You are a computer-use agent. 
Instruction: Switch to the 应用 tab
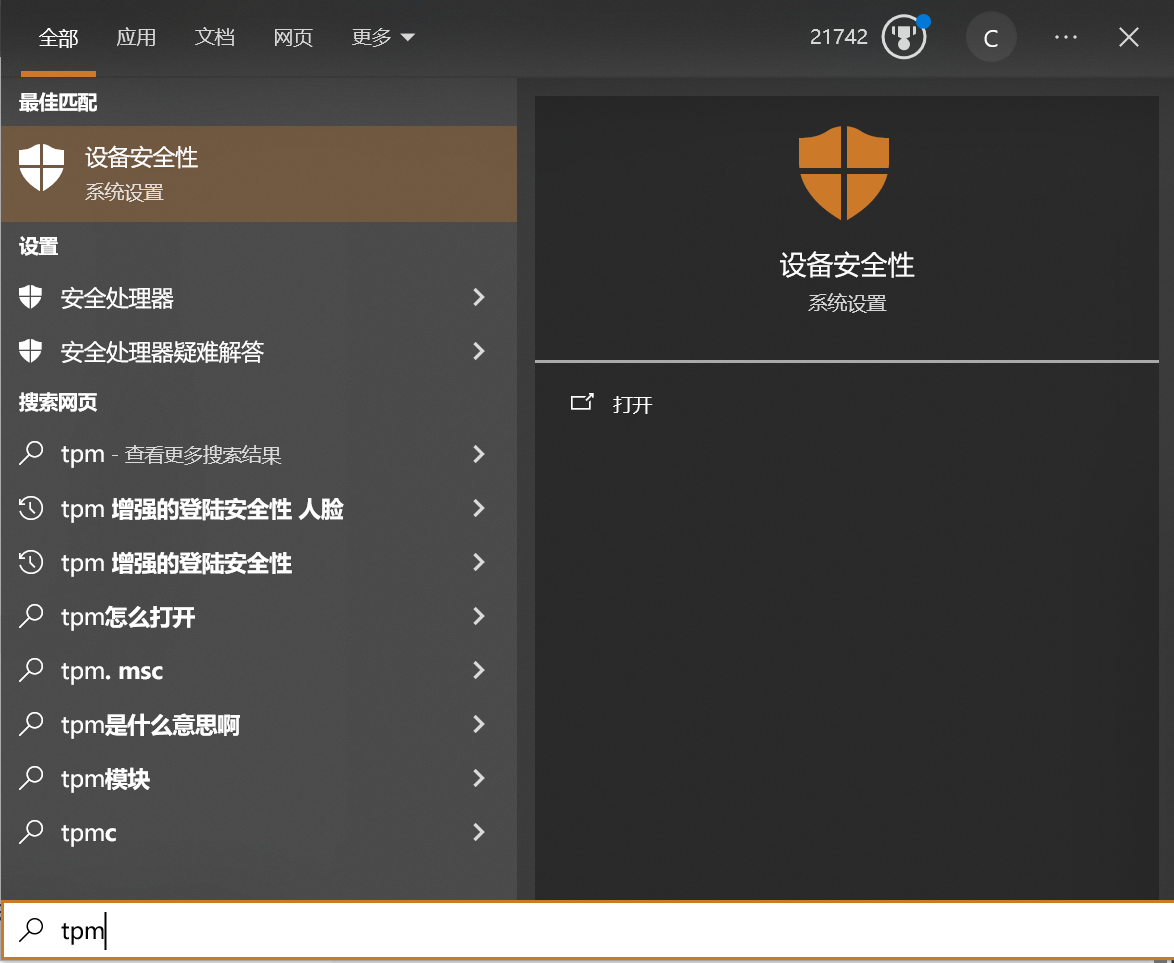(x=137, y=36)
